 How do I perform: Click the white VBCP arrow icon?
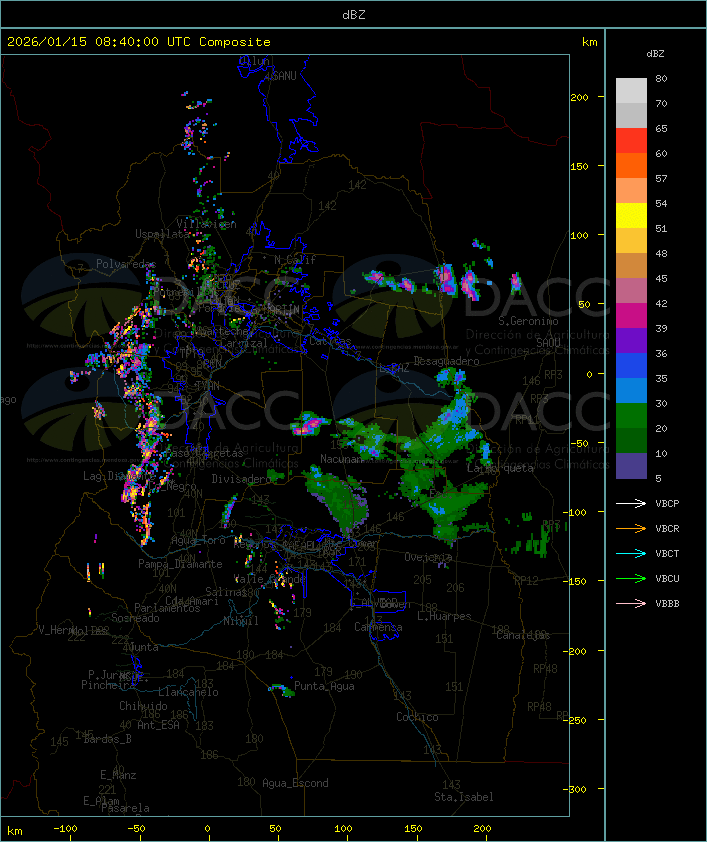(x=631, y=504)
